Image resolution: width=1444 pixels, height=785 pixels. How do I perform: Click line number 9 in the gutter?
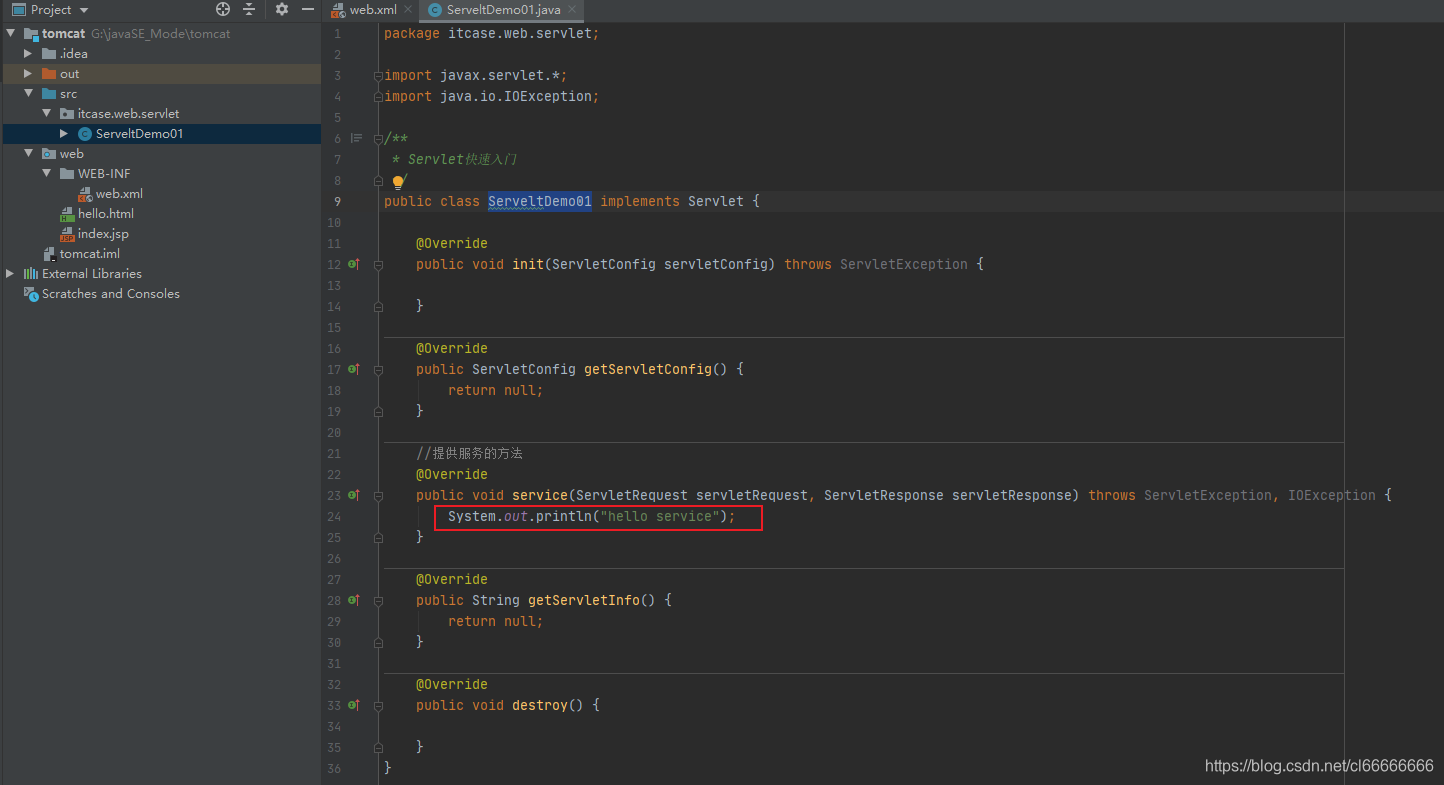click(x=337, y=201)
